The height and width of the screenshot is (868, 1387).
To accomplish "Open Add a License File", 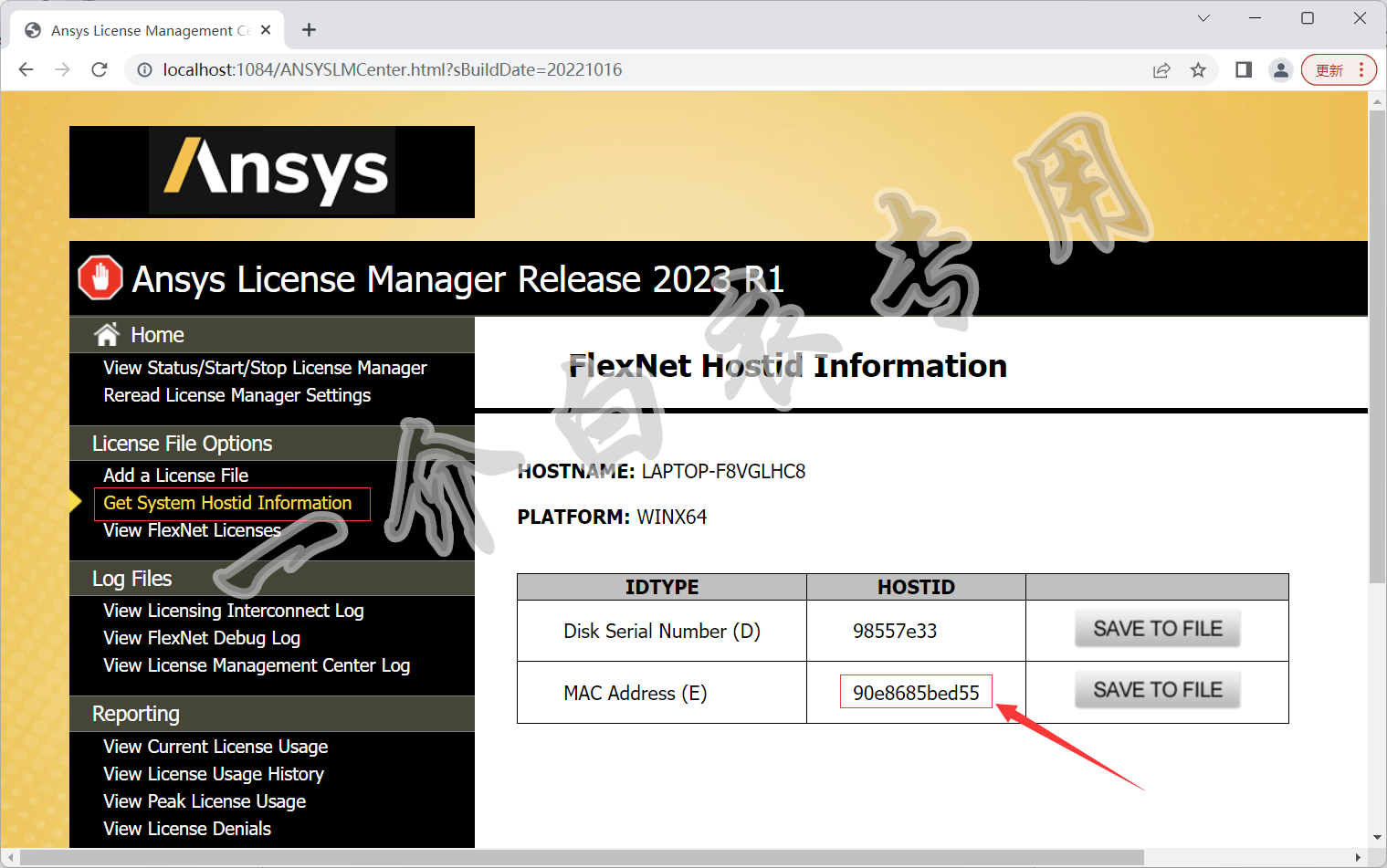I will pyautogui.click(x=176, y=476).
